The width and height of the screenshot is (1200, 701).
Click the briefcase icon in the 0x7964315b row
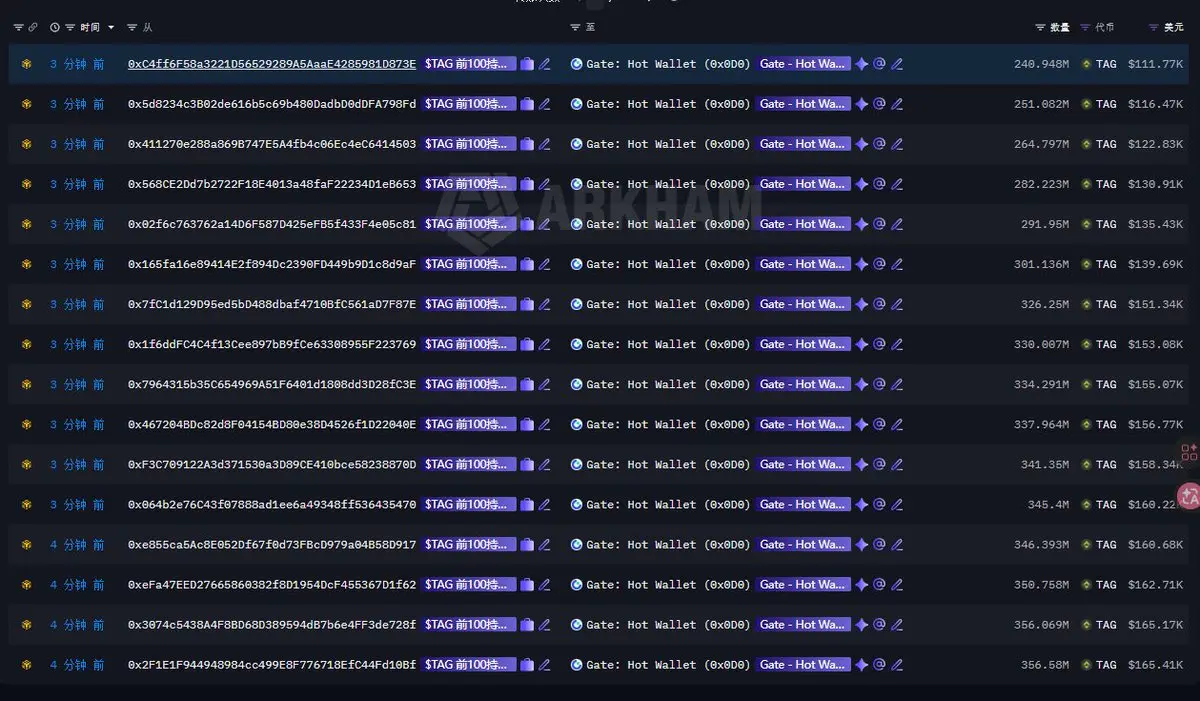(527, 384)
